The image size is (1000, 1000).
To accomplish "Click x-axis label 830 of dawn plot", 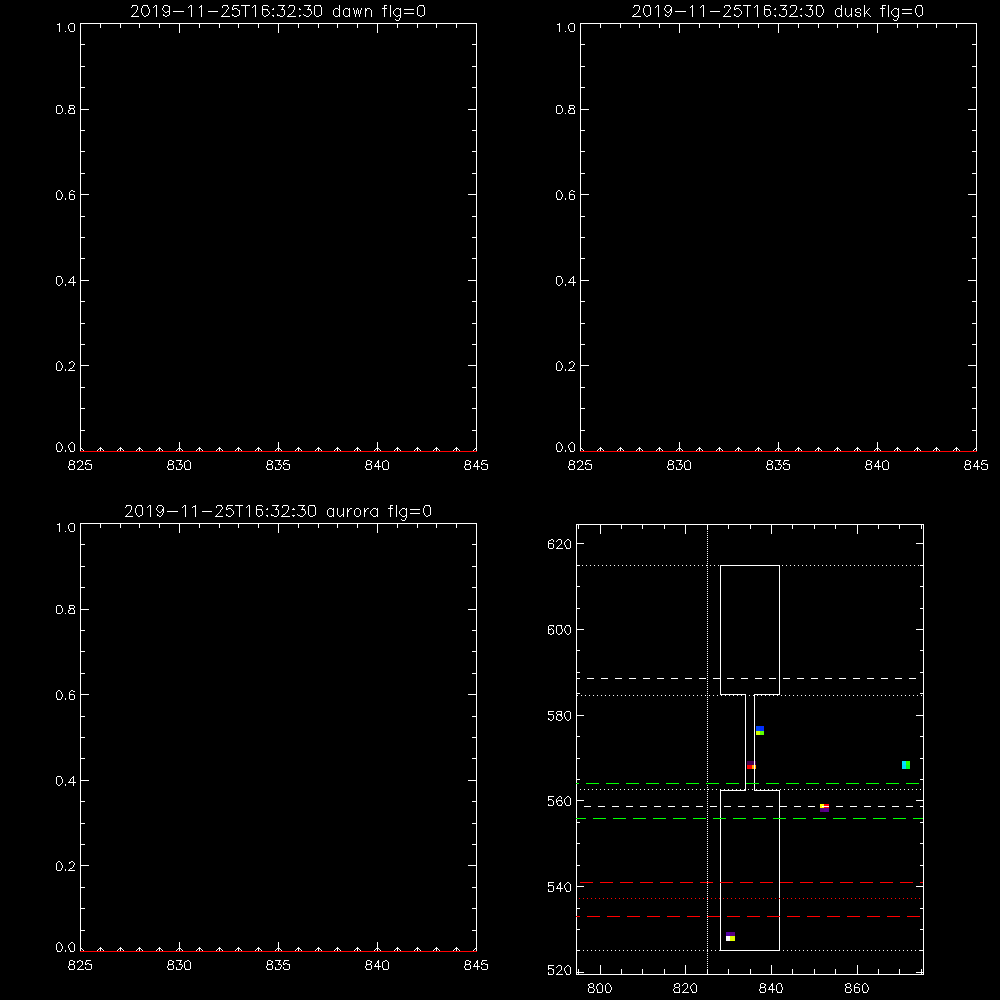I will [179, 466].
